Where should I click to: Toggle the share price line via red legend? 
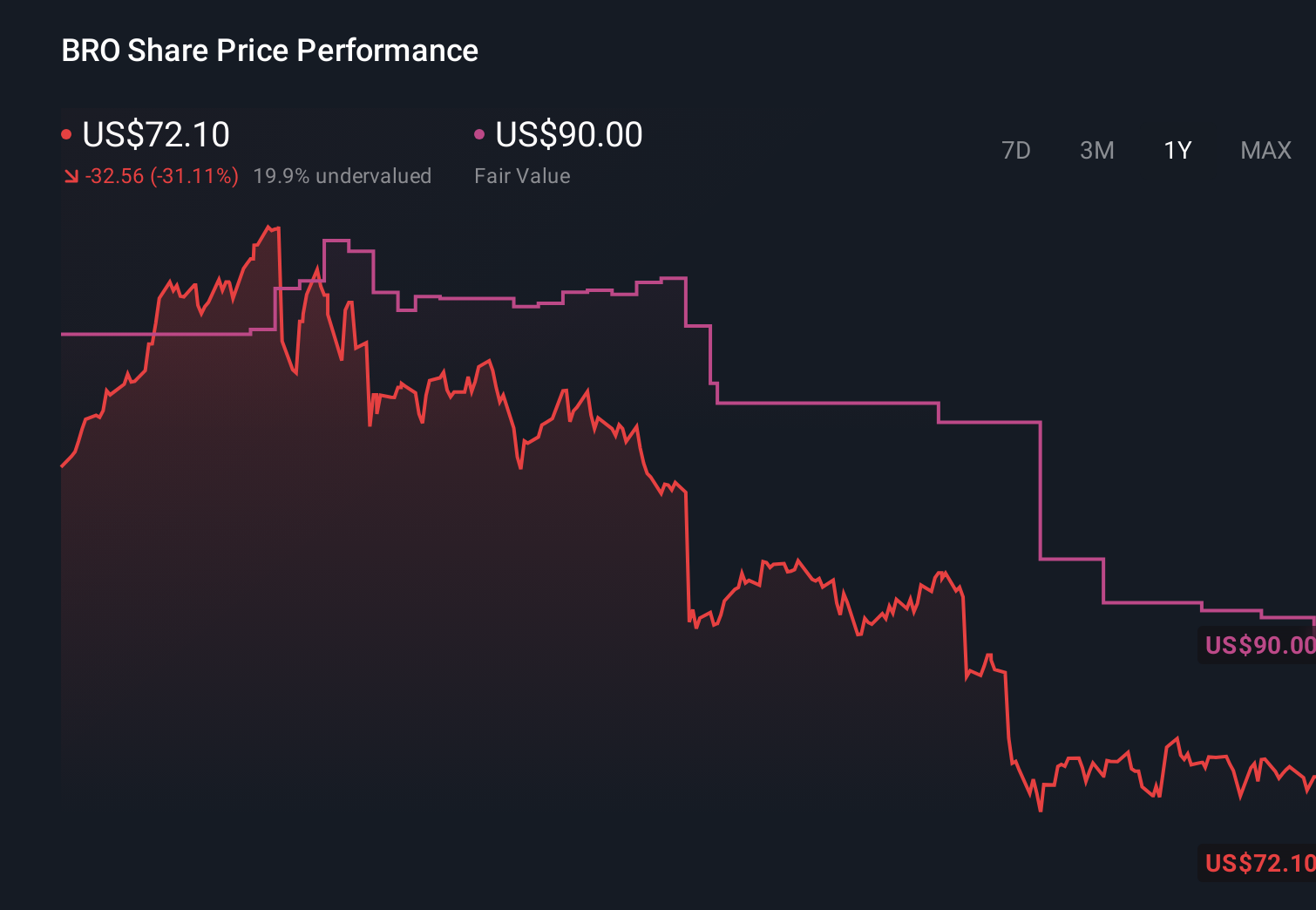point(66,133)
